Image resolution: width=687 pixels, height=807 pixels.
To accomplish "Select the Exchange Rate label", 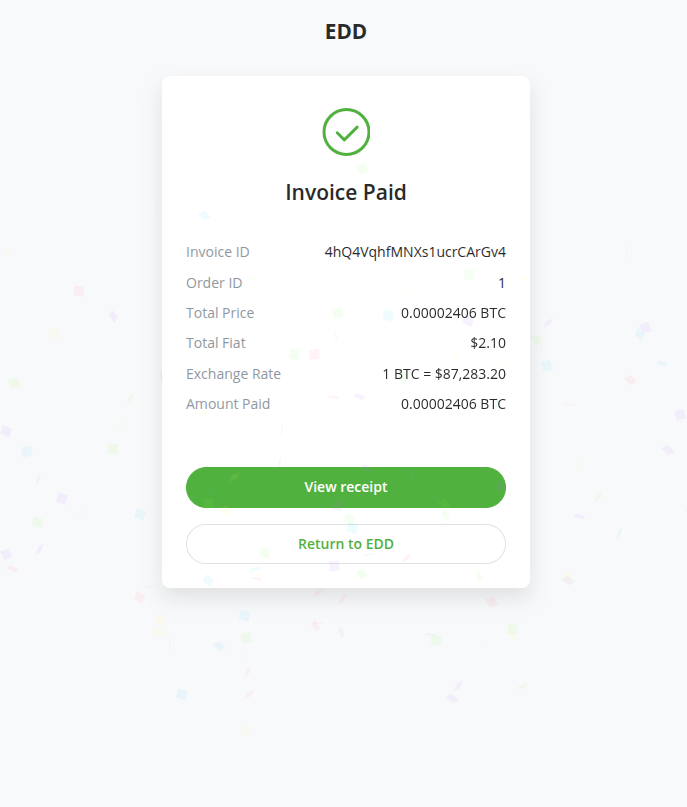I will (233, 374).
